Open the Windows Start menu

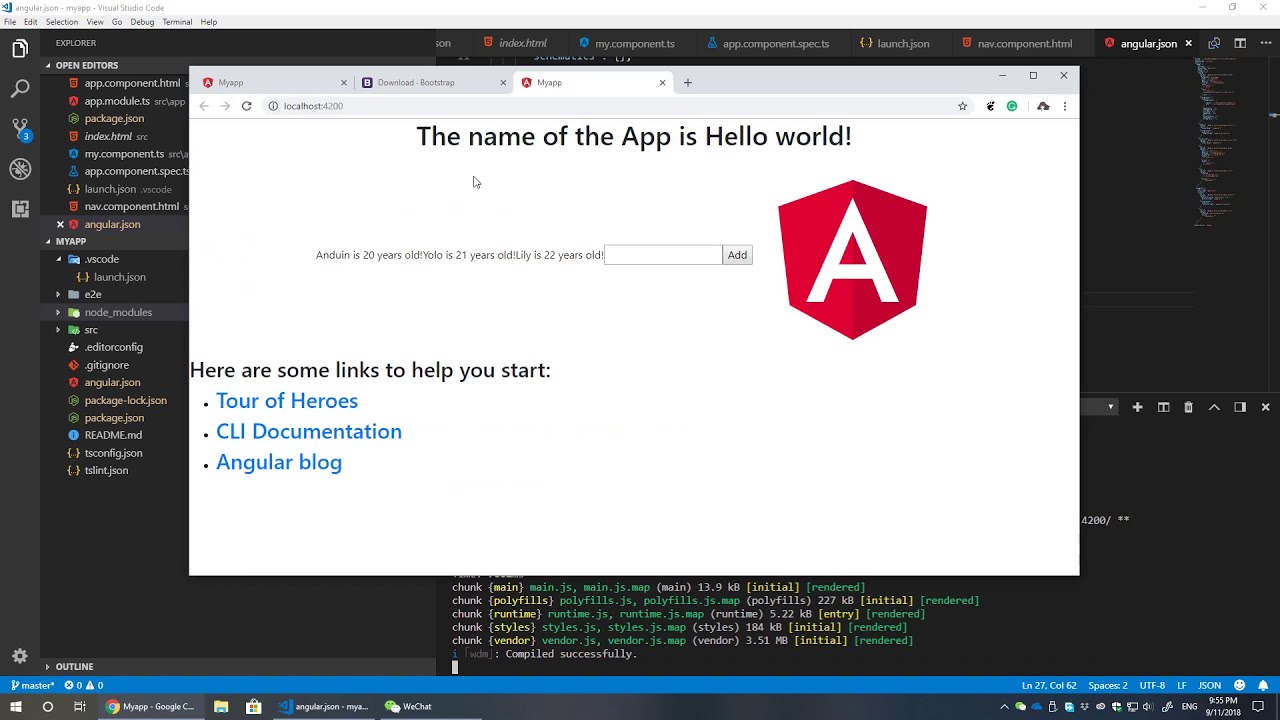(16, 707)
